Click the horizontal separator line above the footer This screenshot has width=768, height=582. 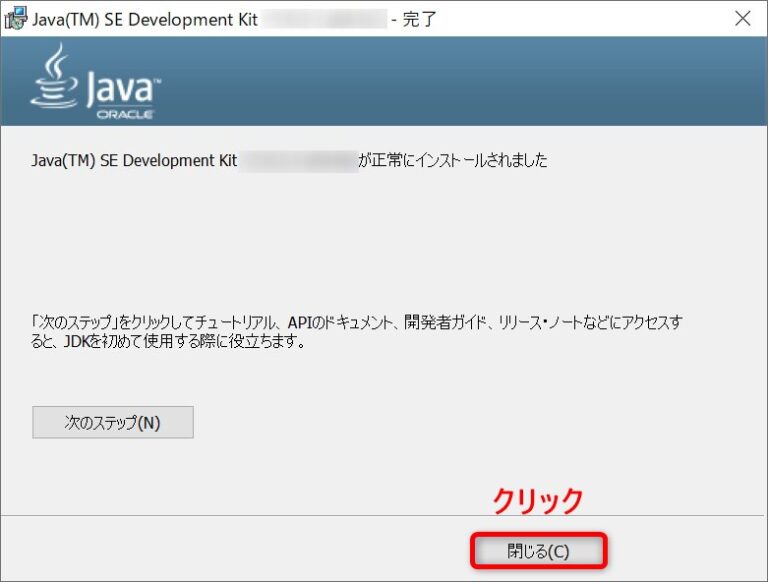pos(300,516)
